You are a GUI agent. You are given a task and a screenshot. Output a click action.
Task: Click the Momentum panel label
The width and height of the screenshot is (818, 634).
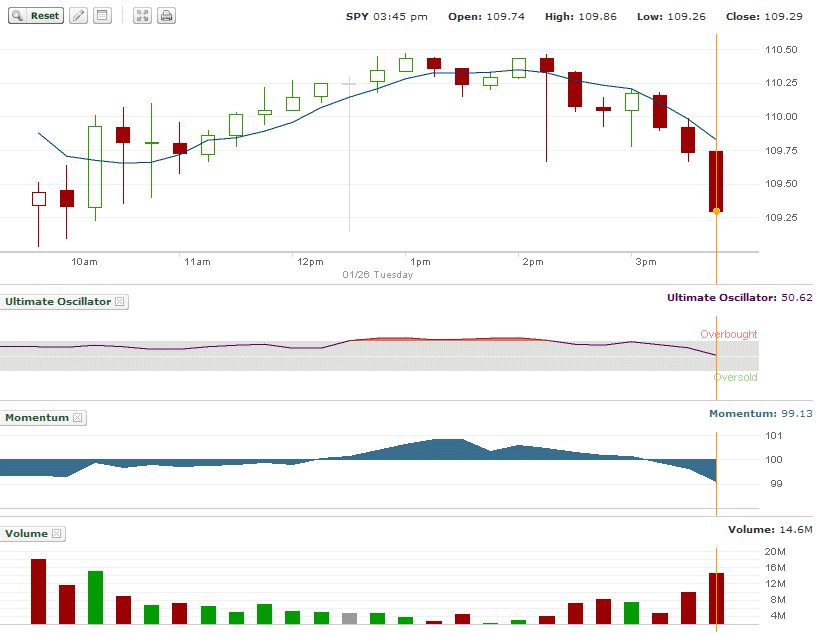(x=37, y=417)
